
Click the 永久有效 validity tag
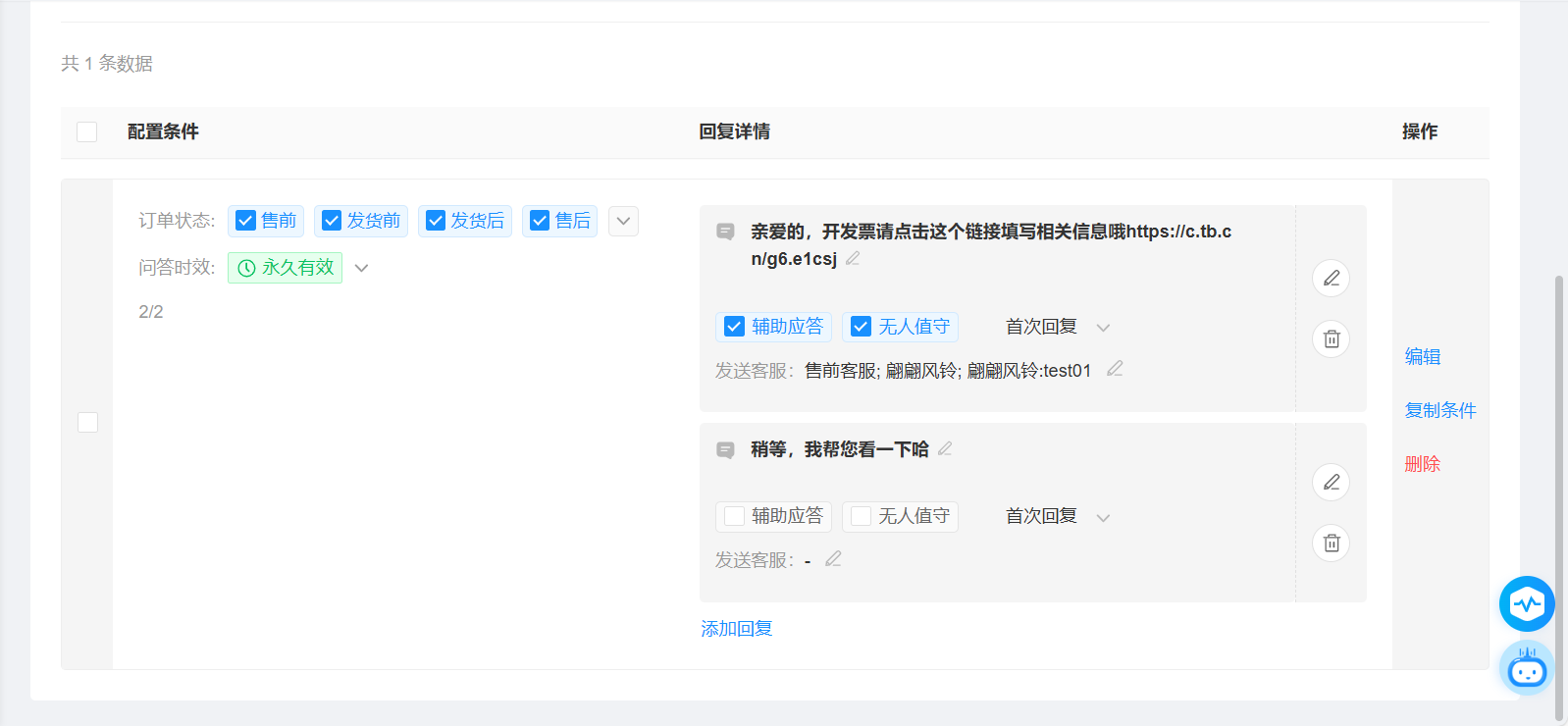pyautogui.click(x=285, y=268)
